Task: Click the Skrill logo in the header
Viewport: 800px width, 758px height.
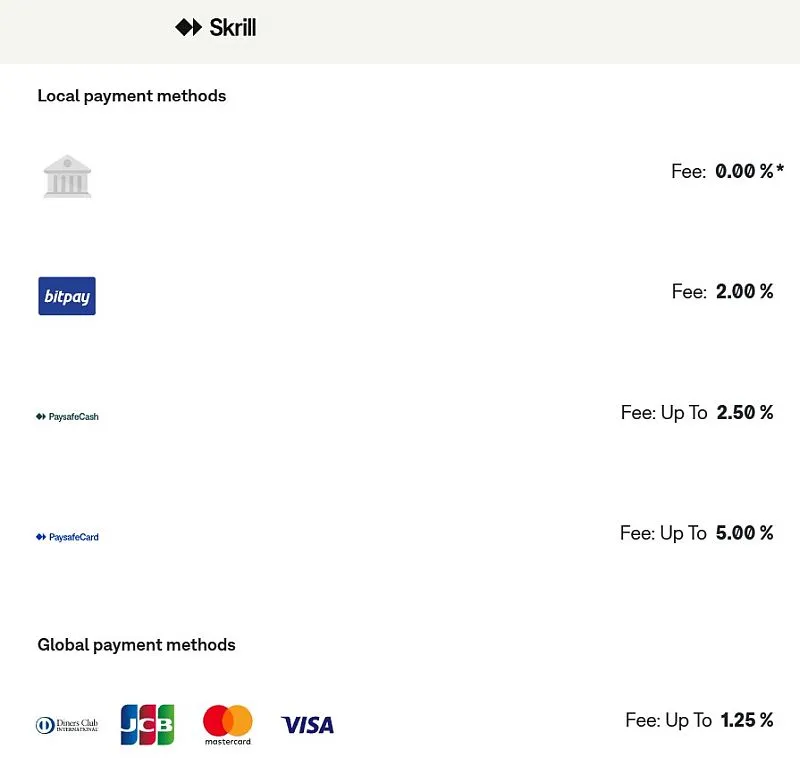Action: click(215, 28)
